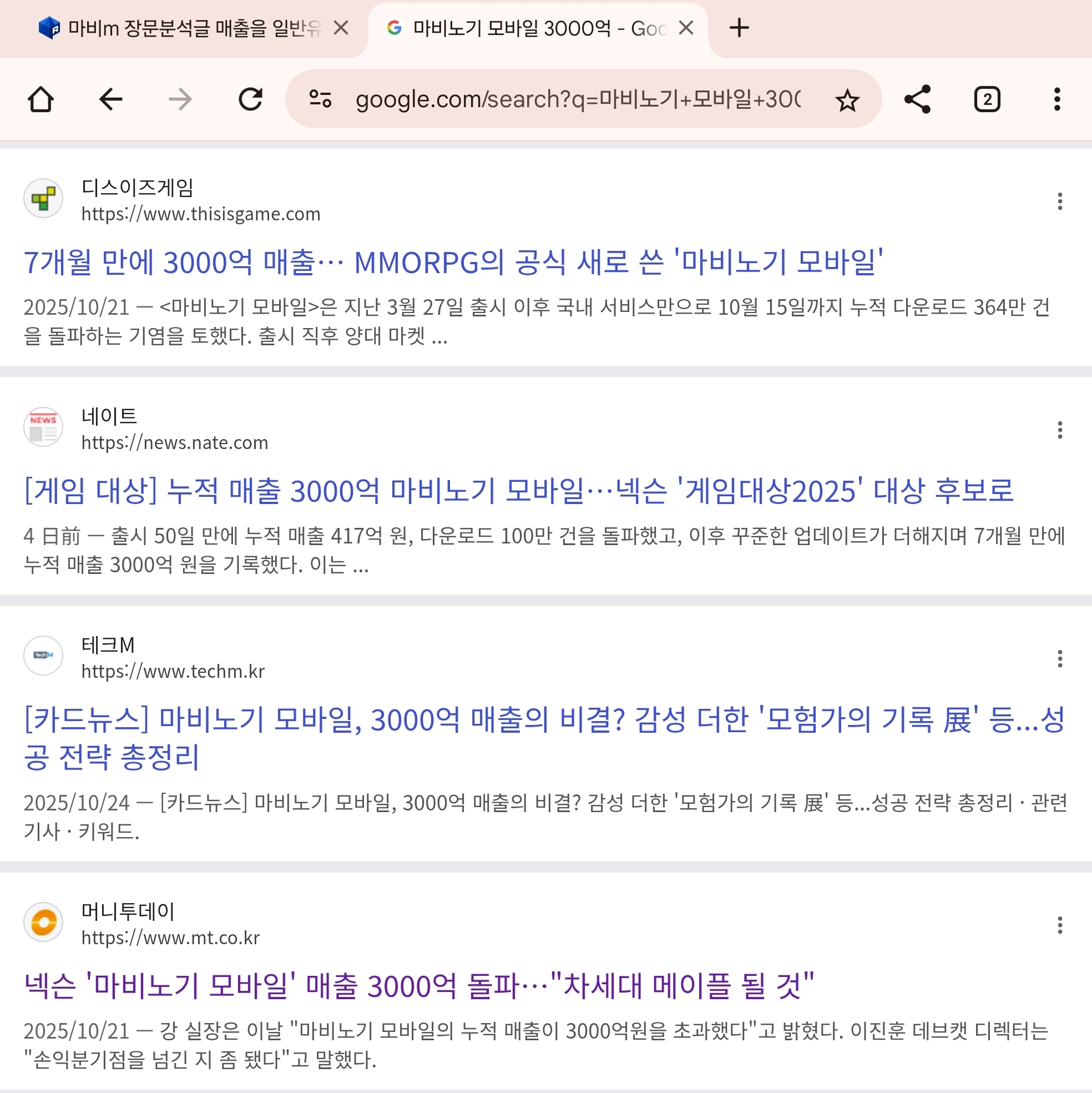
Task: Open more options for 네이트 result
Action: click(1060, 430)
